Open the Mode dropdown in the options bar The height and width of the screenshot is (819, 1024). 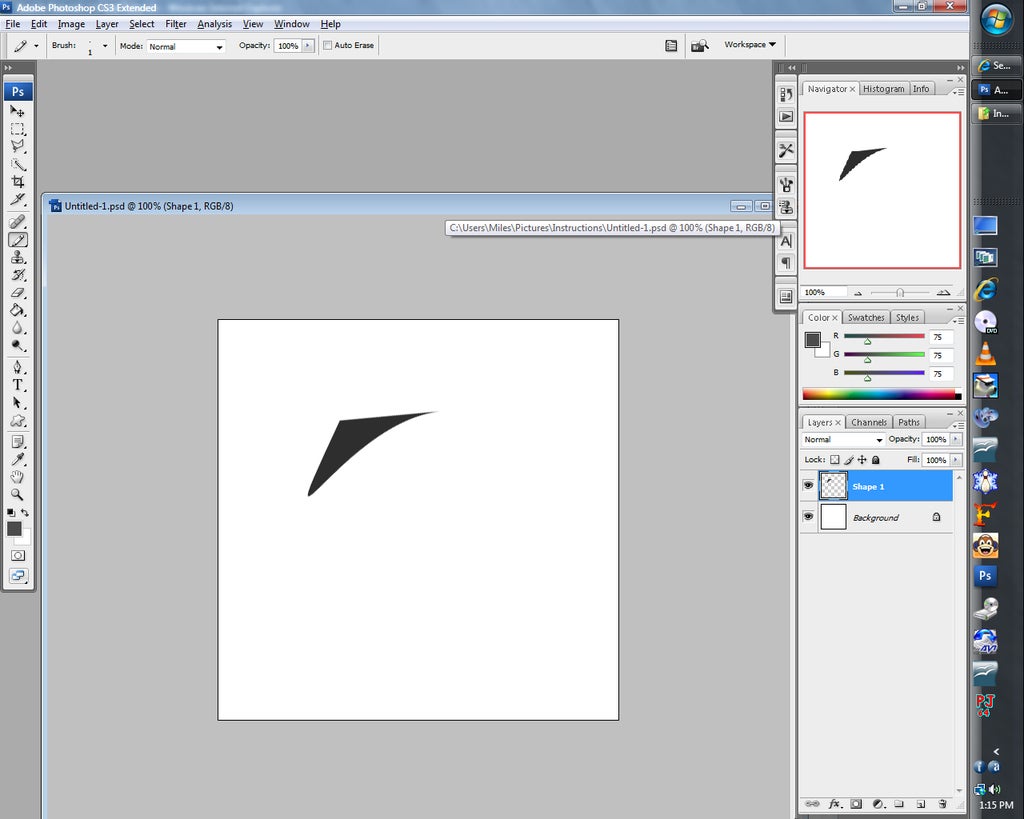coord(186,46)
